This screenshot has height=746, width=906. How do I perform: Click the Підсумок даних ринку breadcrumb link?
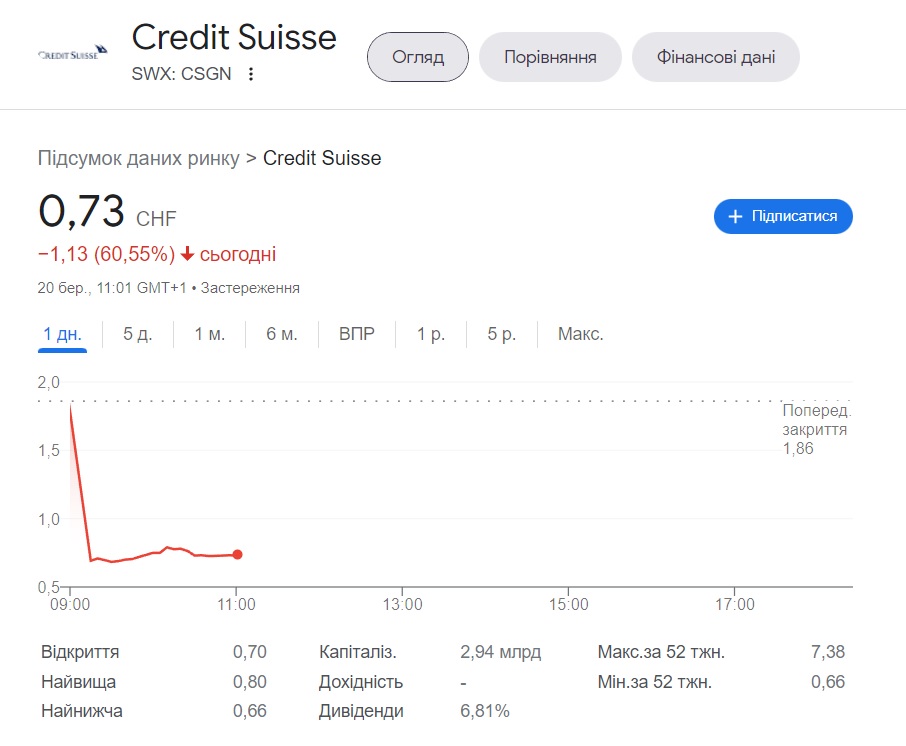[139, 158]
